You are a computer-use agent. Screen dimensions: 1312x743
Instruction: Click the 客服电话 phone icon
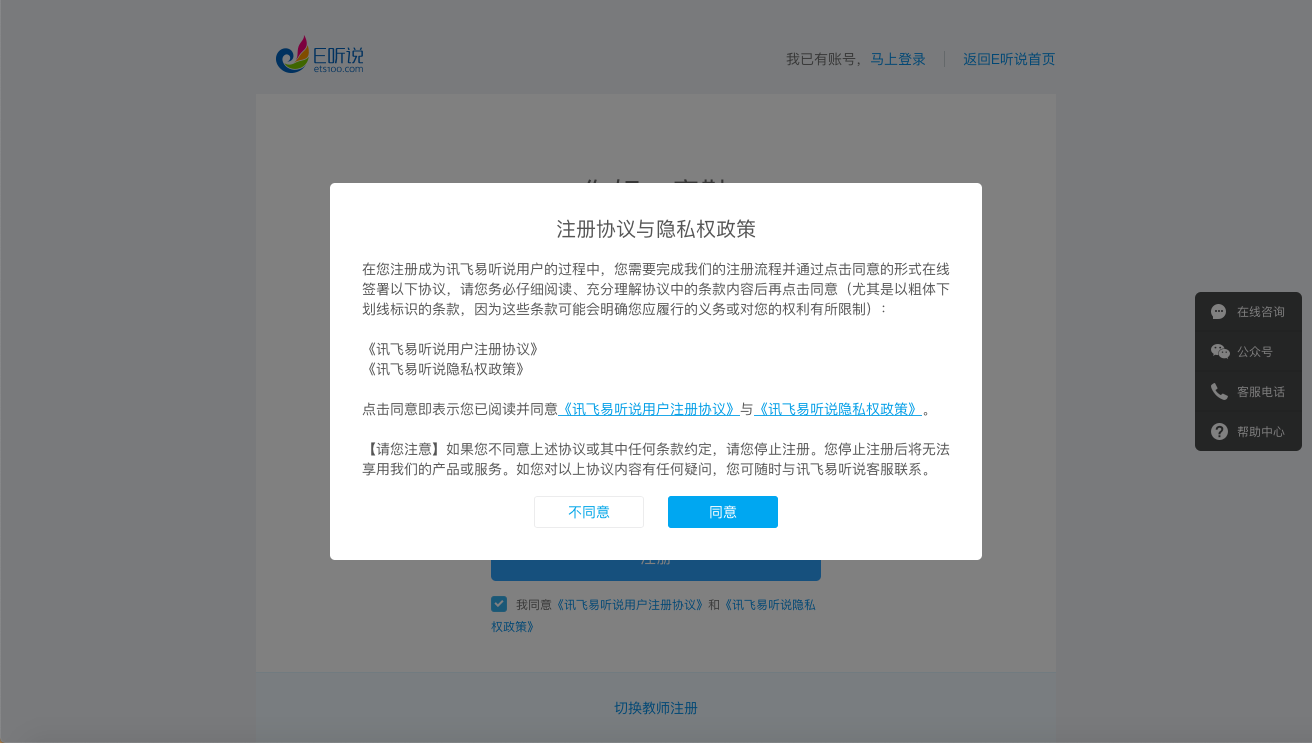coord(1219,392)
